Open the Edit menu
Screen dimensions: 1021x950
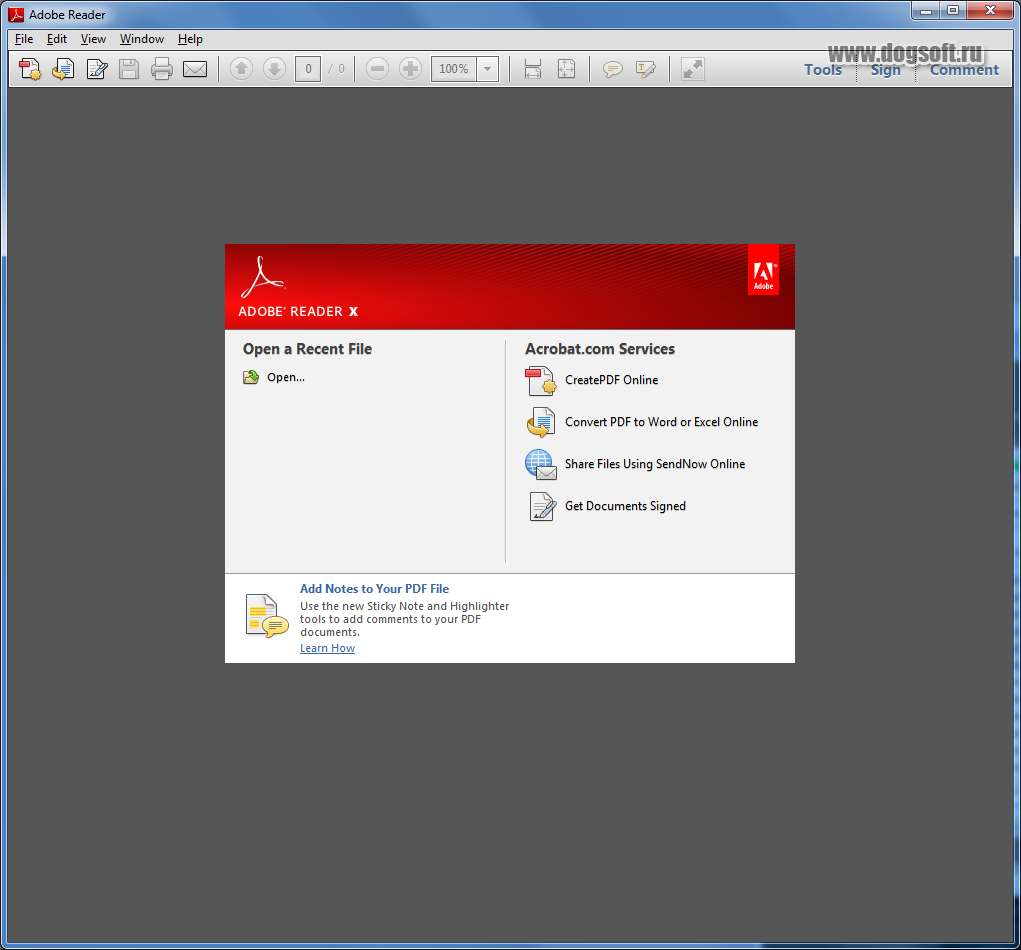pyautogui.click(x=57, y=39)
